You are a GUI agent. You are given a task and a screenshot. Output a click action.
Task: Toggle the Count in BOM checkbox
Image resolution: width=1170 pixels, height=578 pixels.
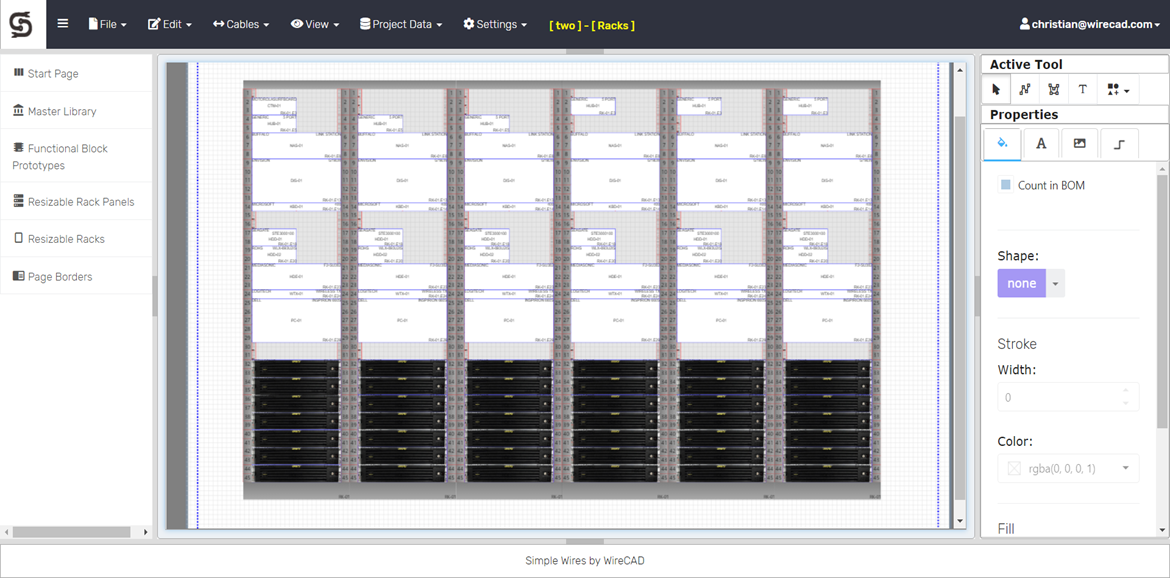coord(1006,185)
